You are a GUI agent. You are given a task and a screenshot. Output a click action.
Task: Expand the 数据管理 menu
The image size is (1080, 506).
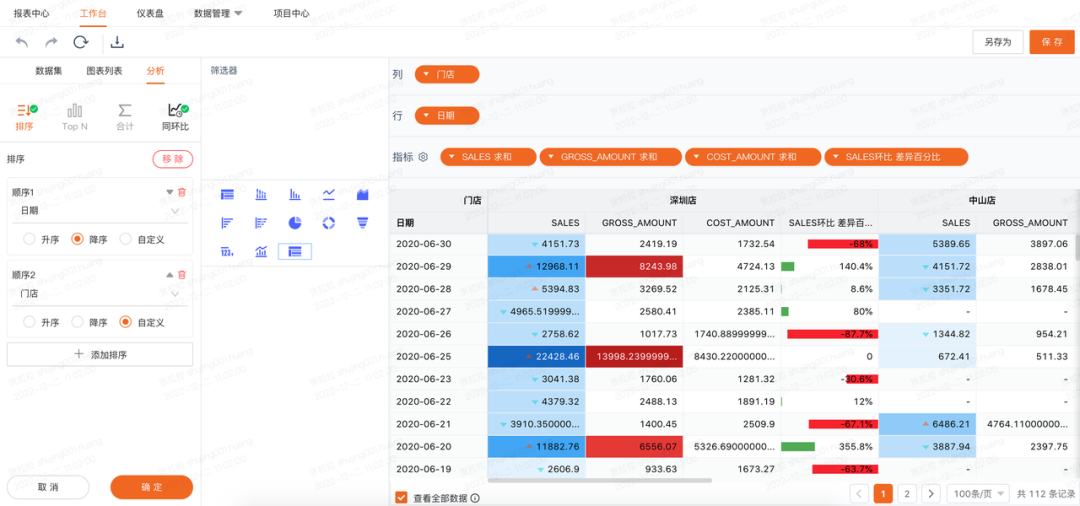[218, 13]
